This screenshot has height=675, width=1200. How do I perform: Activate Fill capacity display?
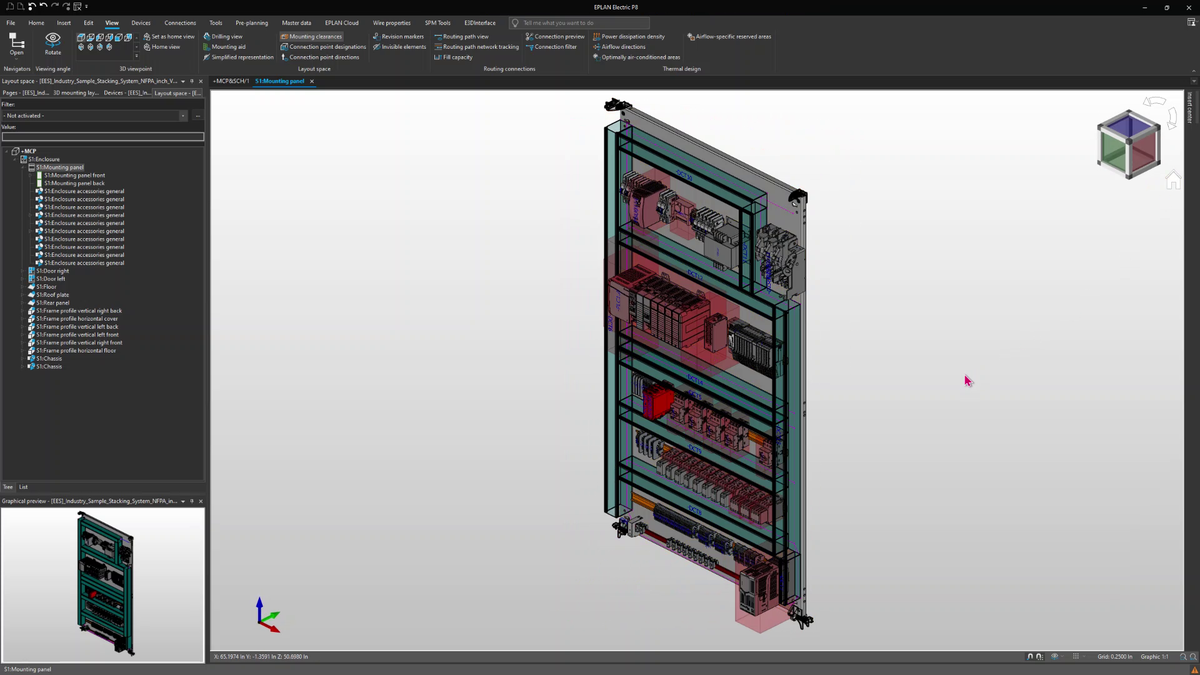(453, 57)
